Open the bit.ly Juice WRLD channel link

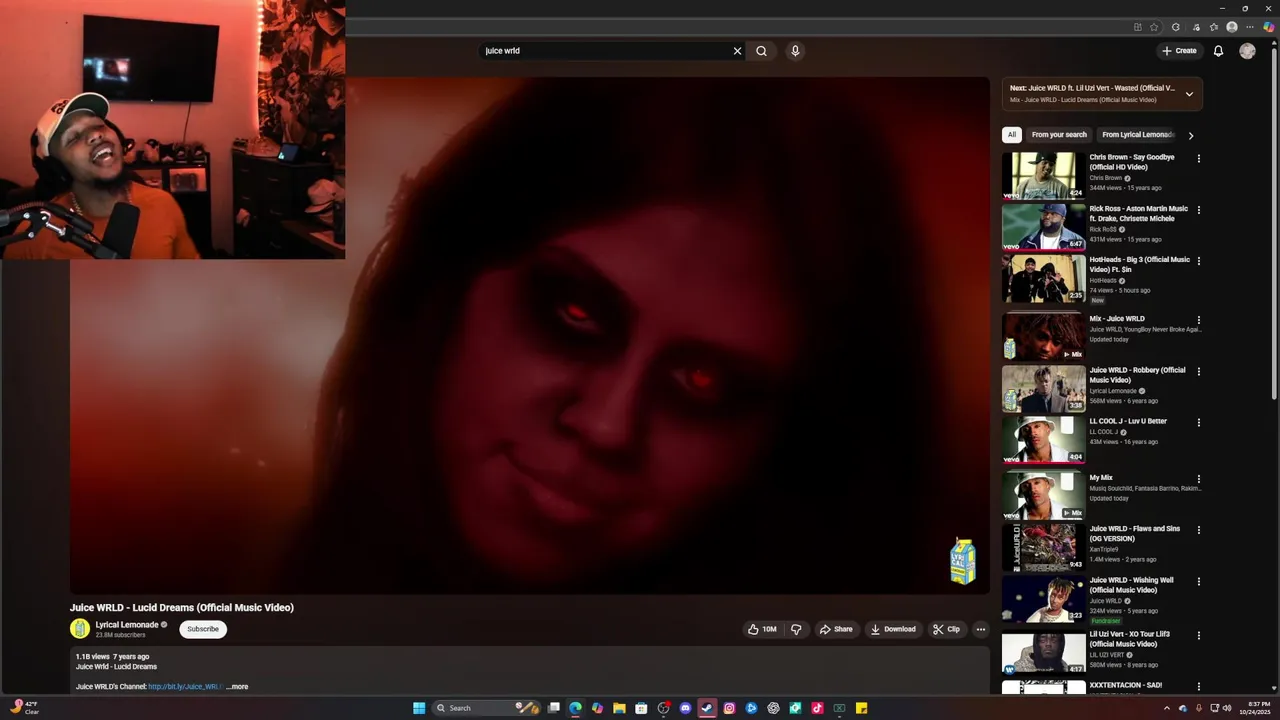click(x=185, y=687)
